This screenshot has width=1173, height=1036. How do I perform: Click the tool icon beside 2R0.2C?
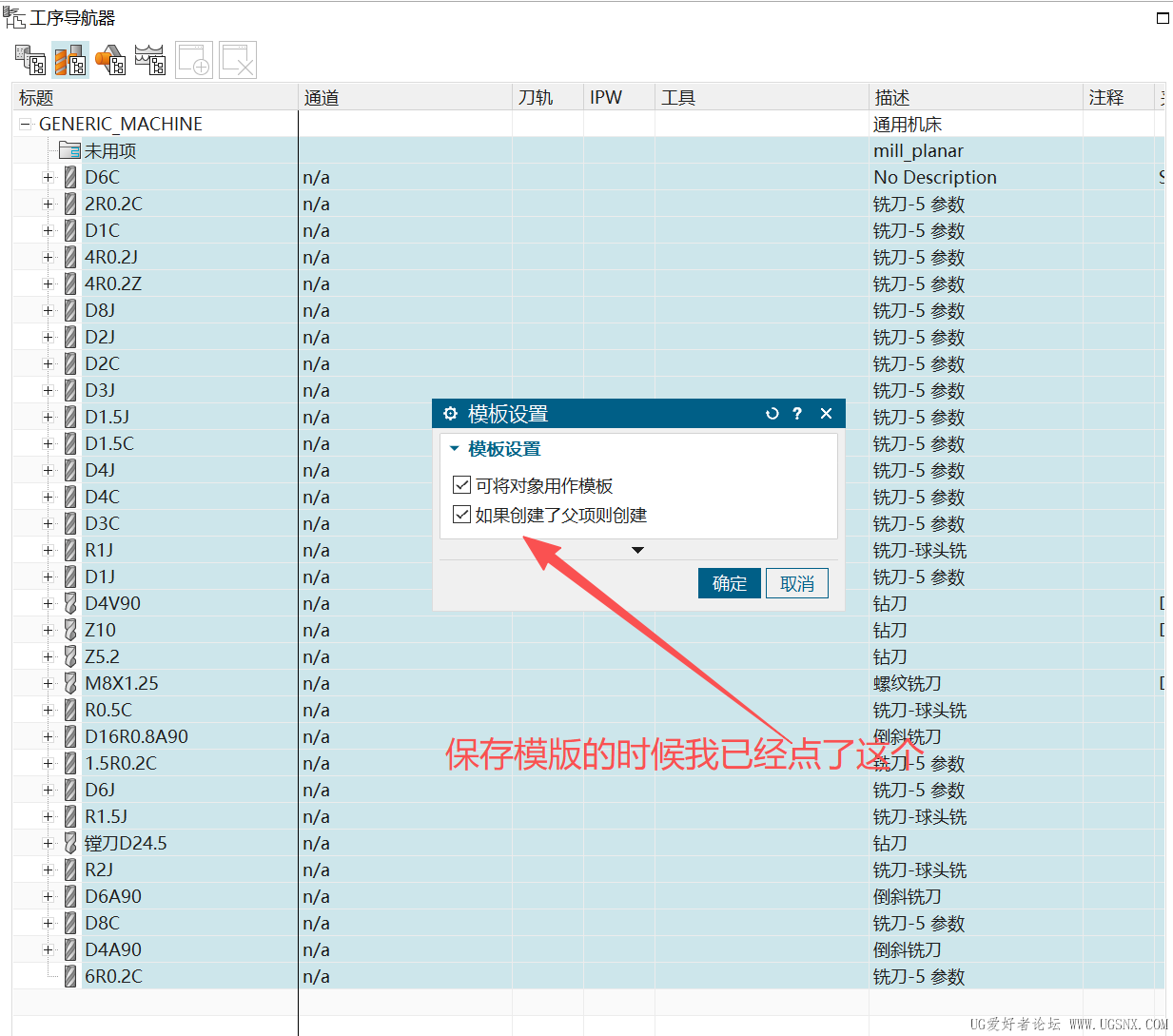pyautogui.click(x=70, y=204)
